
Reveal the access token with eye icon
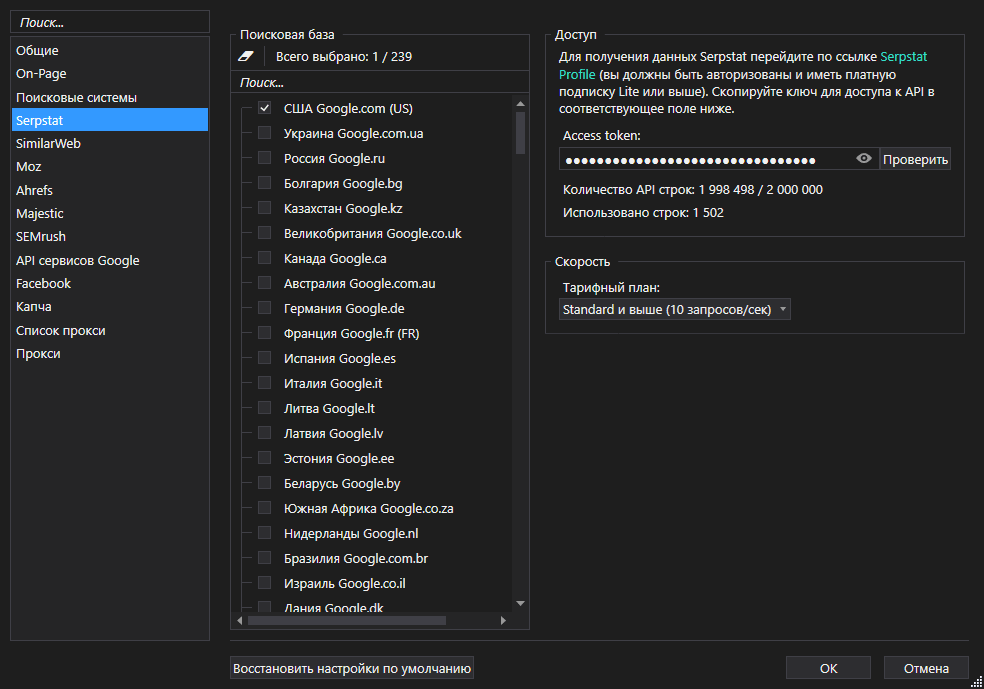864,159
